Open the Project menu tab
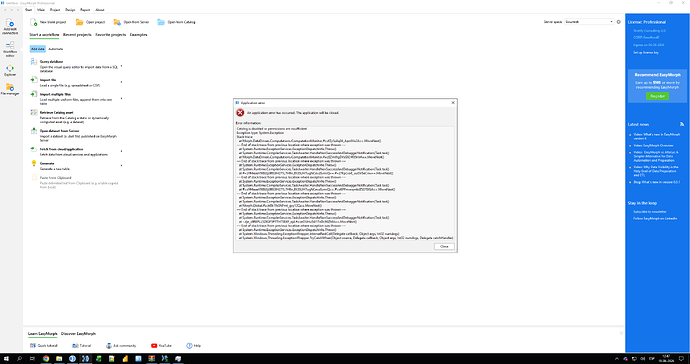The width and height of the screenshot is (690, 364). coord(55,10)
